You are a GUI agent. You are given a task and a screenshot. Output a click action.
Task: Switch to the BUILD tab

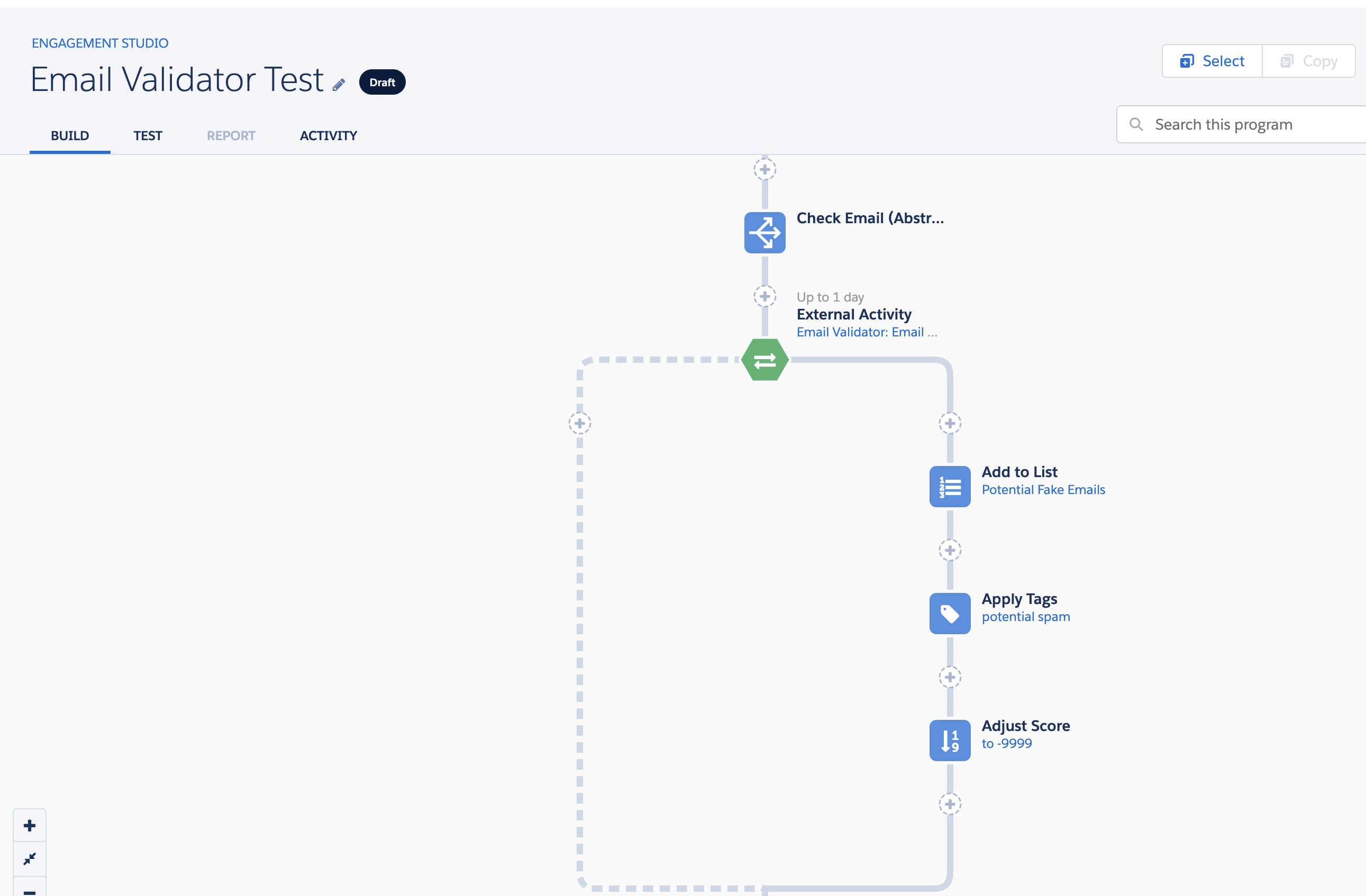(x=69, y=135)
